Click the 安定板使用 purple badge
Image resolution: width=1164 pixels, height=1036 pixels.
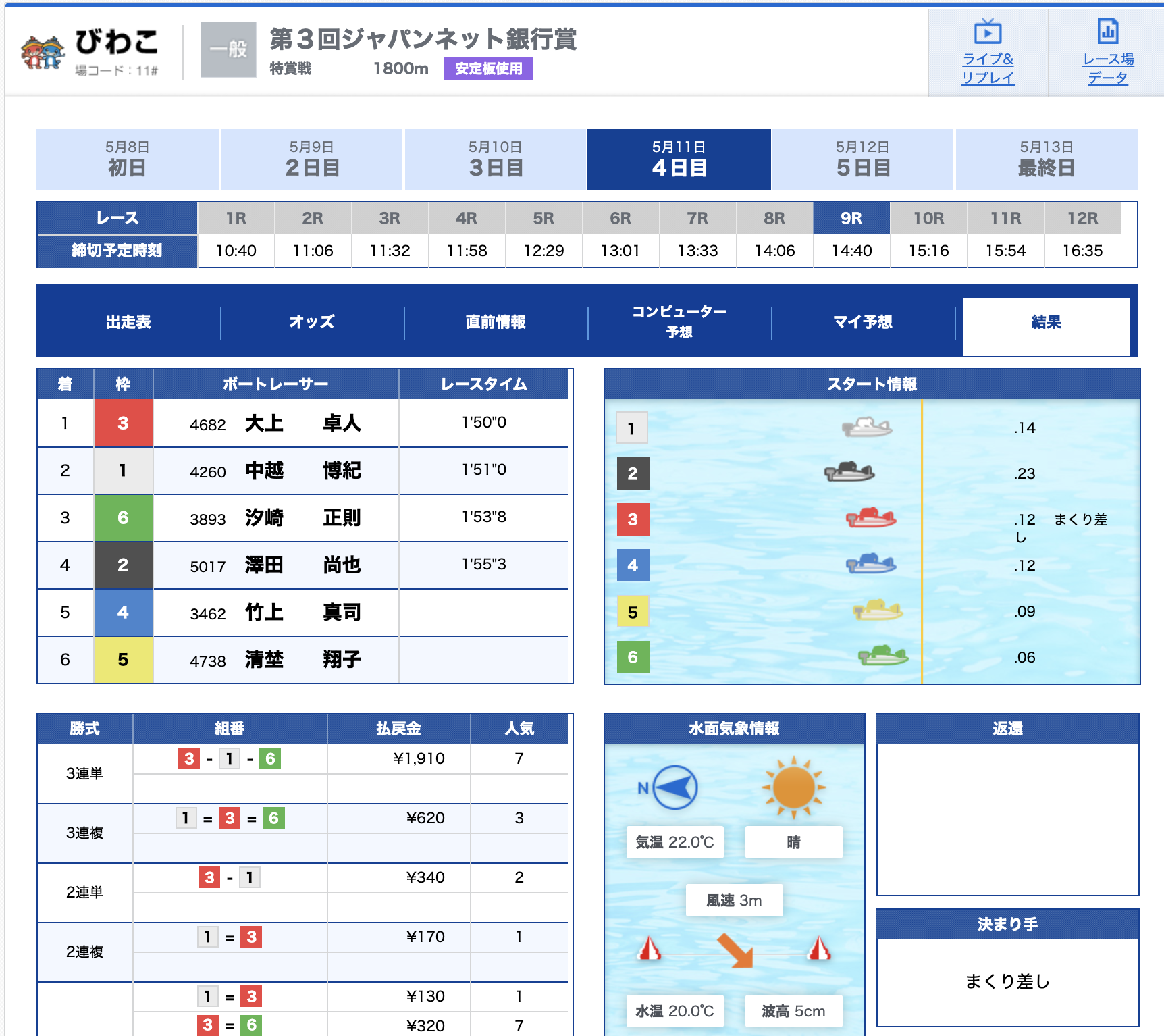(488, 69)
